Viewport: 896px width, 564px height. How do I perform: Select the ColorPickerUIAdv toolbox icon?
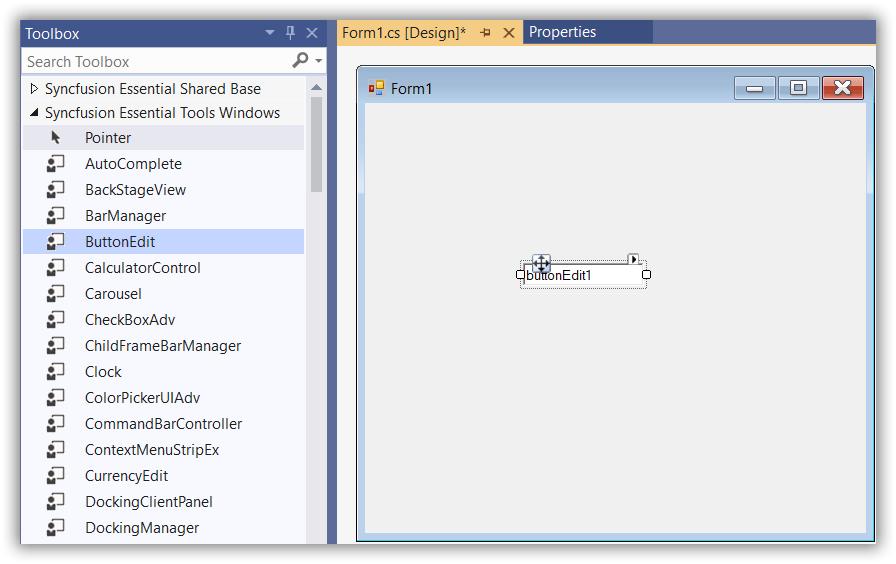point(55,398)
